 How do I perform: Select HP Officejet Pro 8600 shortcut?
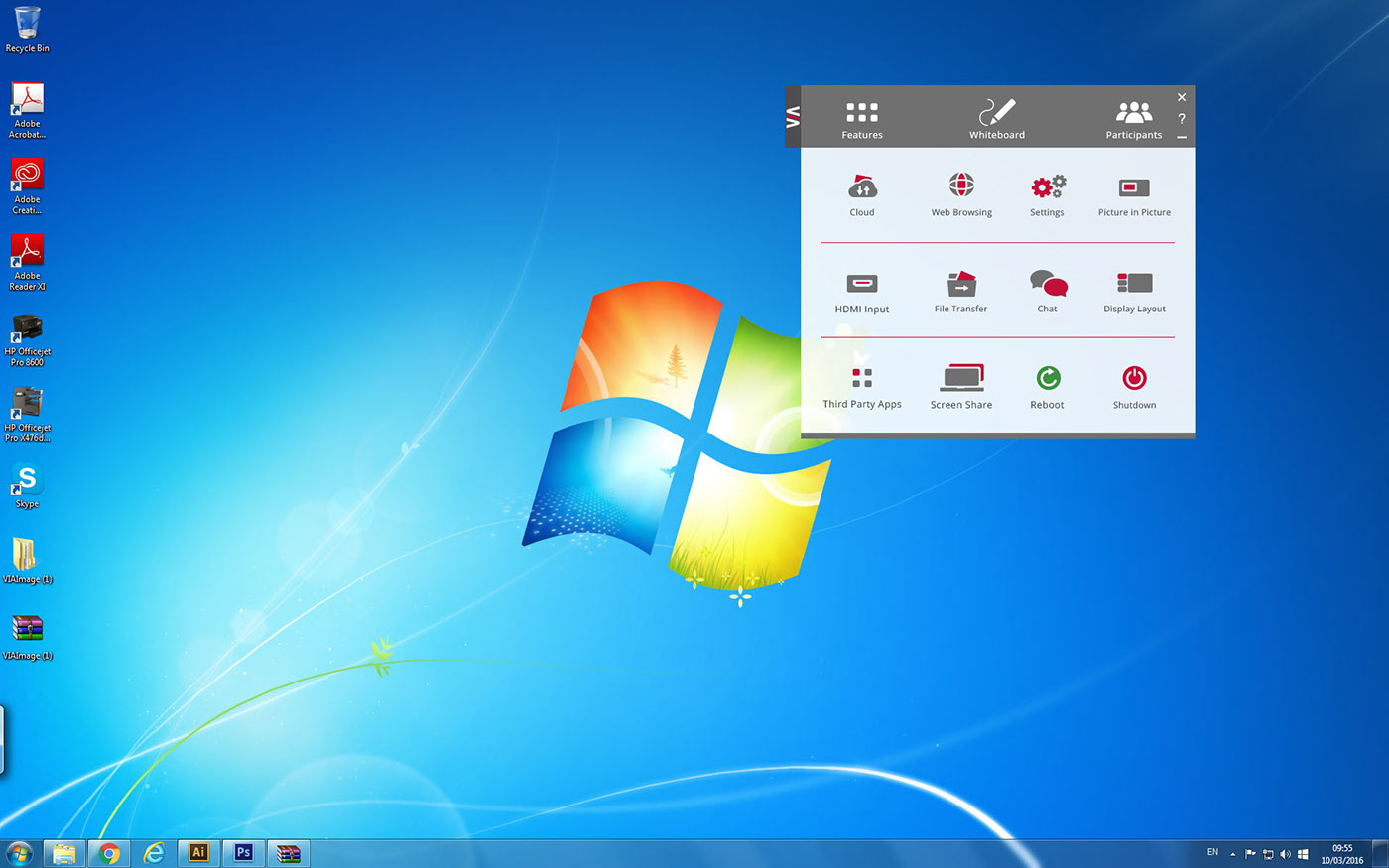[x=28, y=339]
